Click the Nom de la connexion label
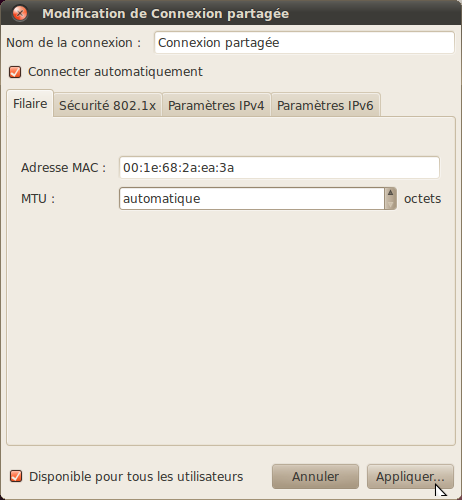462x500 pixels. click(73, 43)
